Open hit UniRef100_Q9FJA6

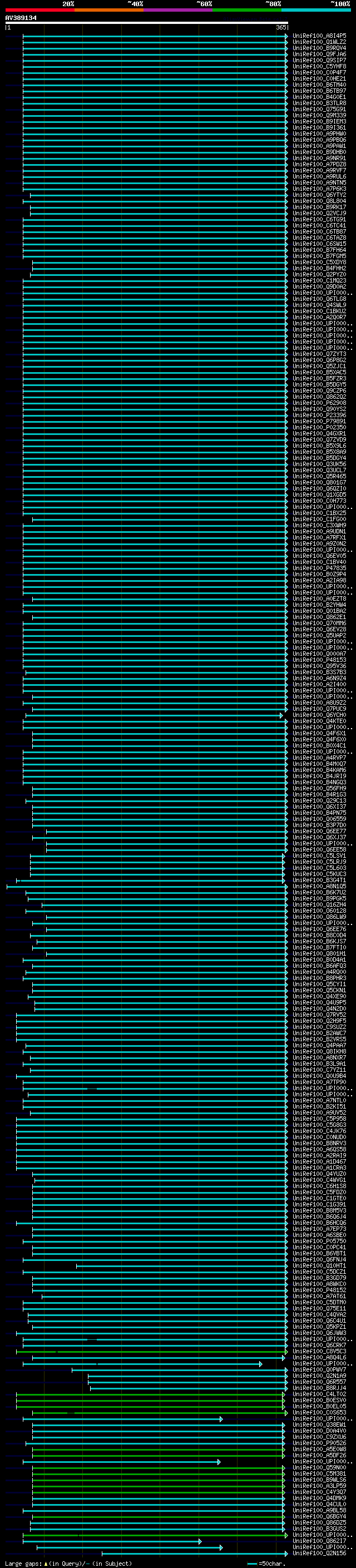(x=319, y=54)
